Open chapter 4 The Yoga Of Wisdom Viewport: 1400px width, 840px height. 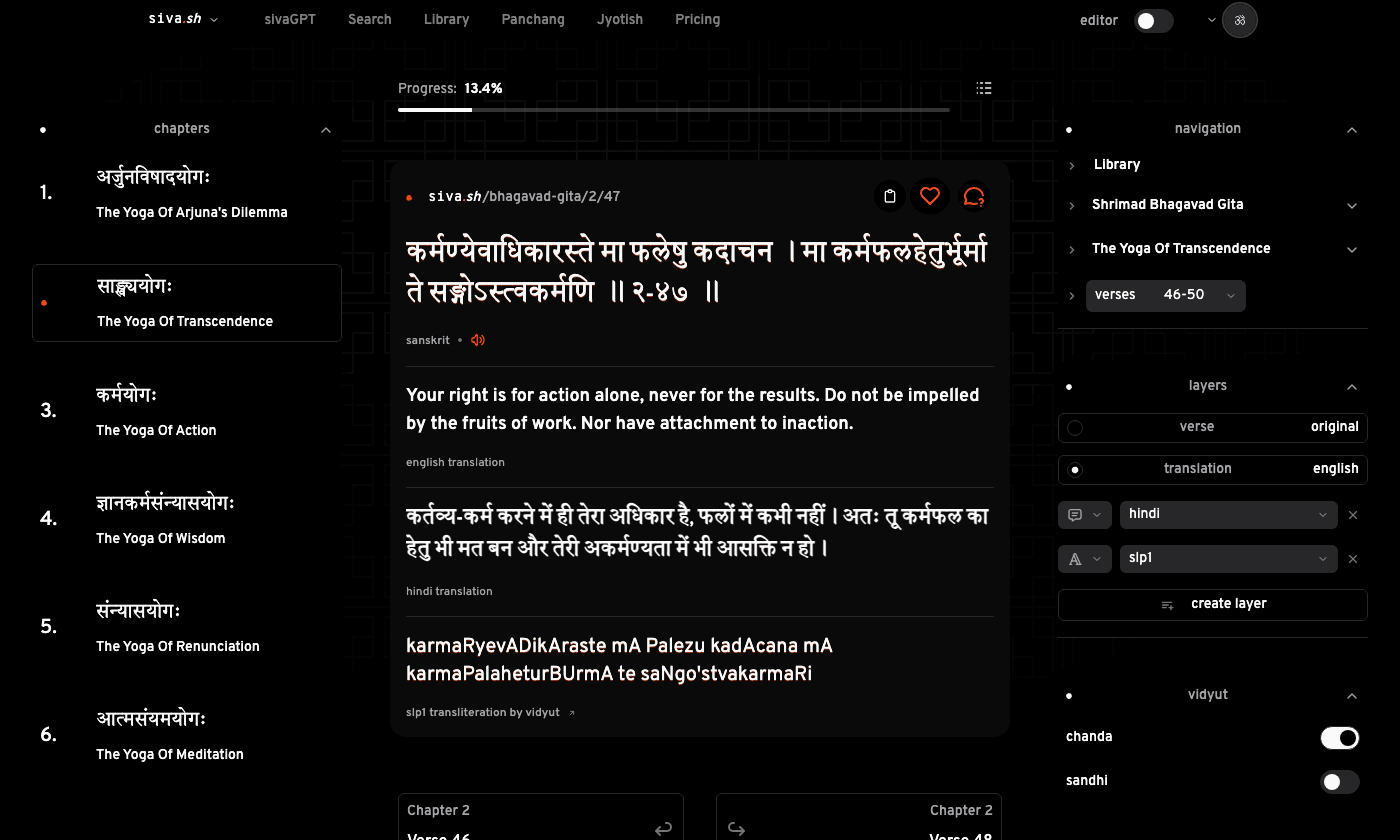[187, 519]
